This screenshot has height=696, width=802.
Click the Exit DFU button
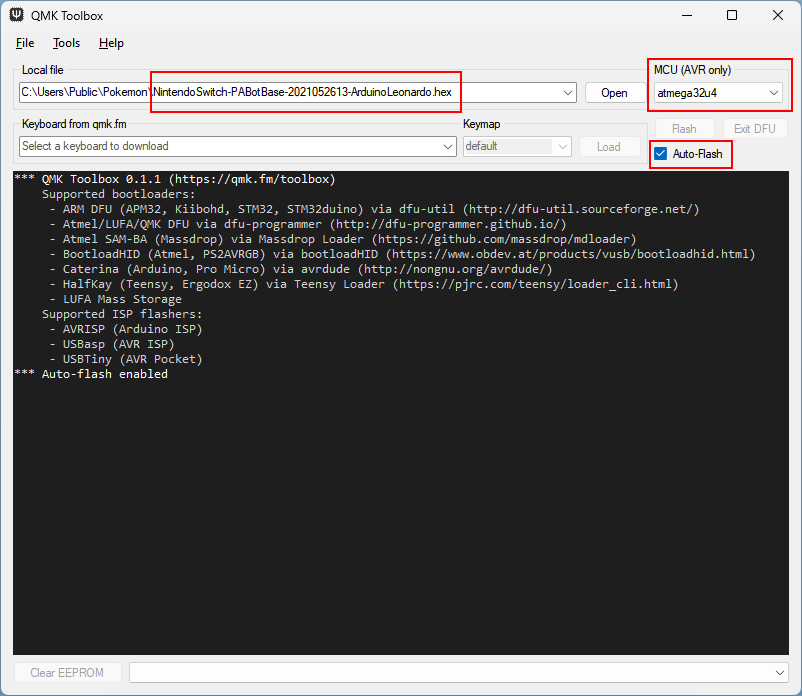tap(754, 129)
